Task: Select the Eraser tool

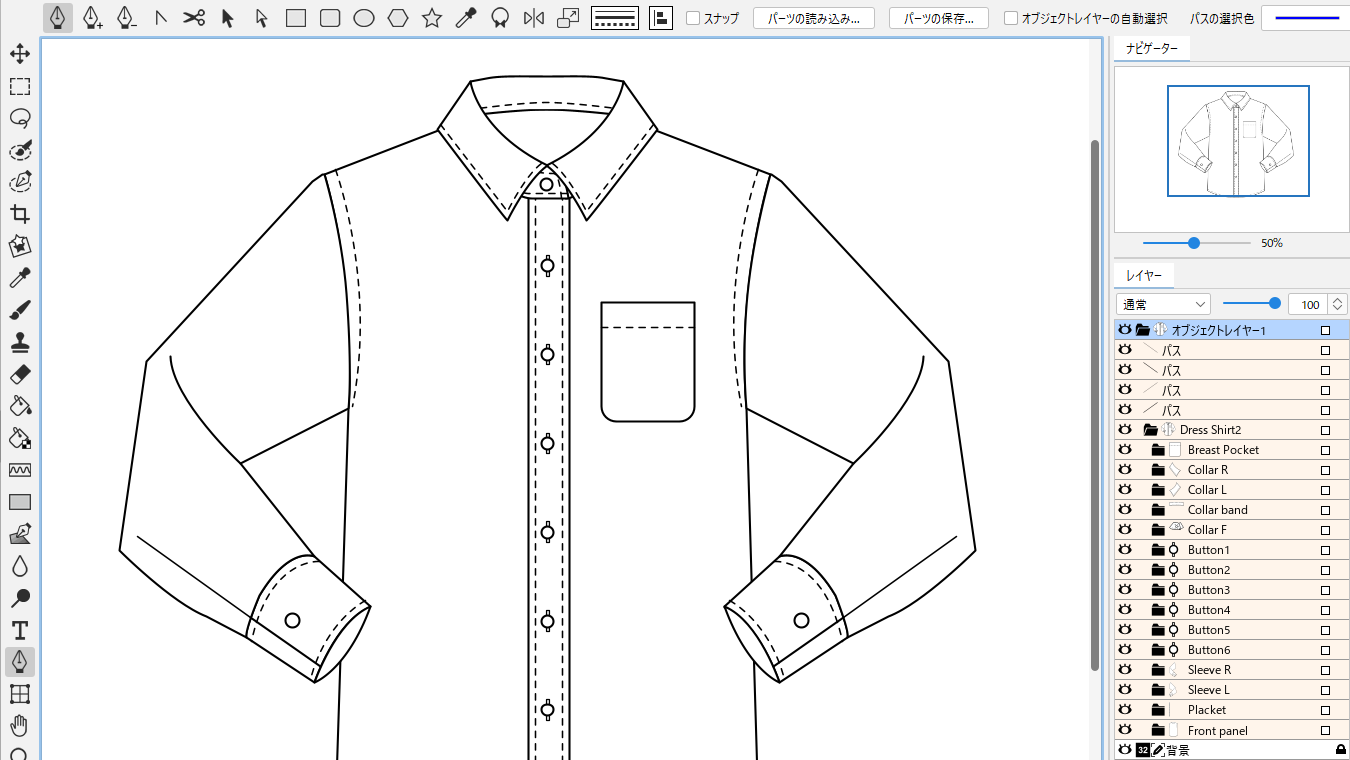Action: point(20,374)
